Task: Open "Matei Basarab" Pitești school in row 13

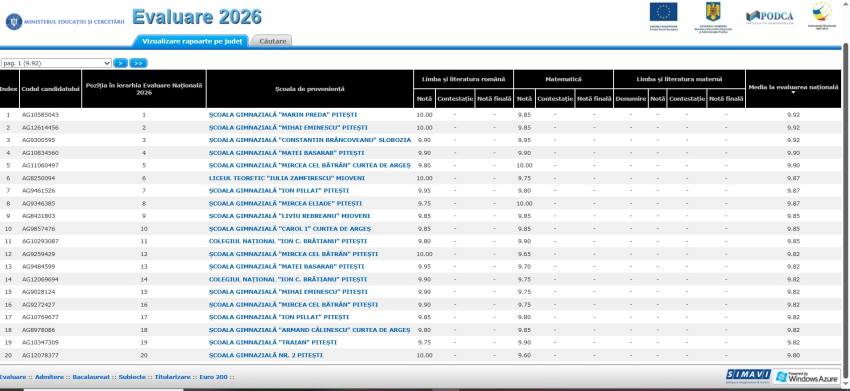Action: click(286, 267)
